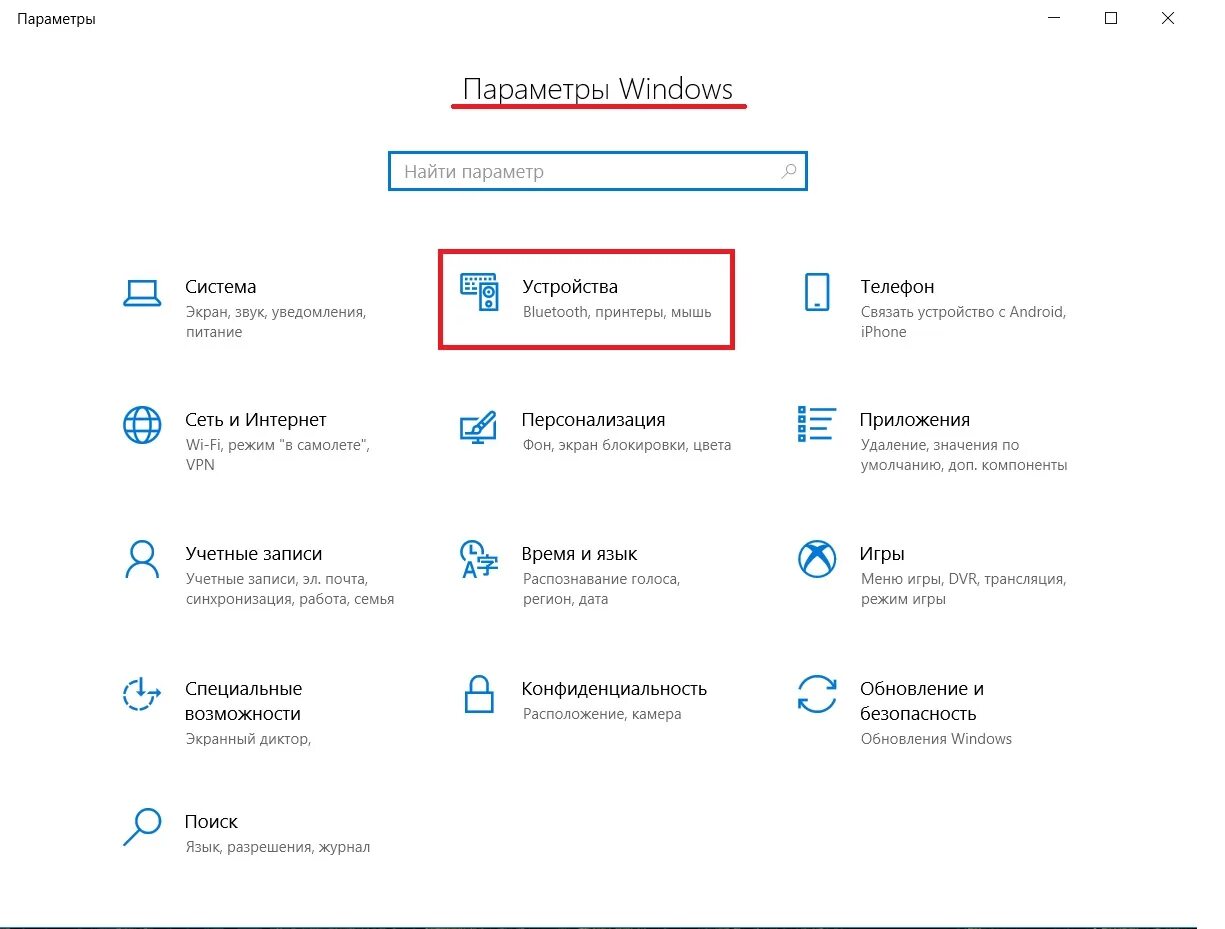Image resolution: width=1225 pixels, height=929 pixels.
Task: Open the Поиск magnifier category icon
Action: tap(141, 827)
